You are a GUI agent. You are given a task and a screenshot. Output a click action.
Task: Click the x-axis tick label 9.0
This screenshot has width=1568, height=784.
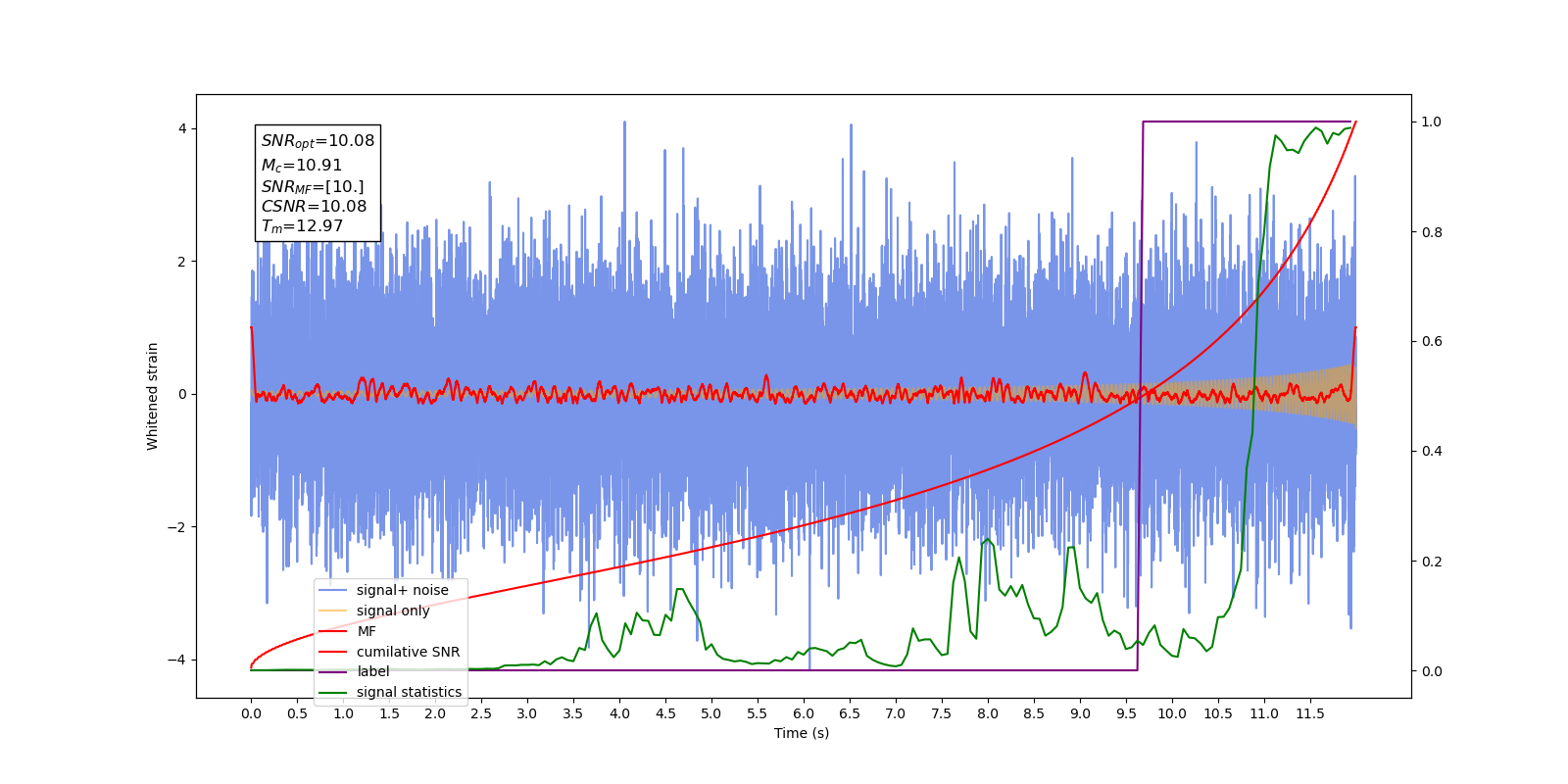pos(1080,713)
